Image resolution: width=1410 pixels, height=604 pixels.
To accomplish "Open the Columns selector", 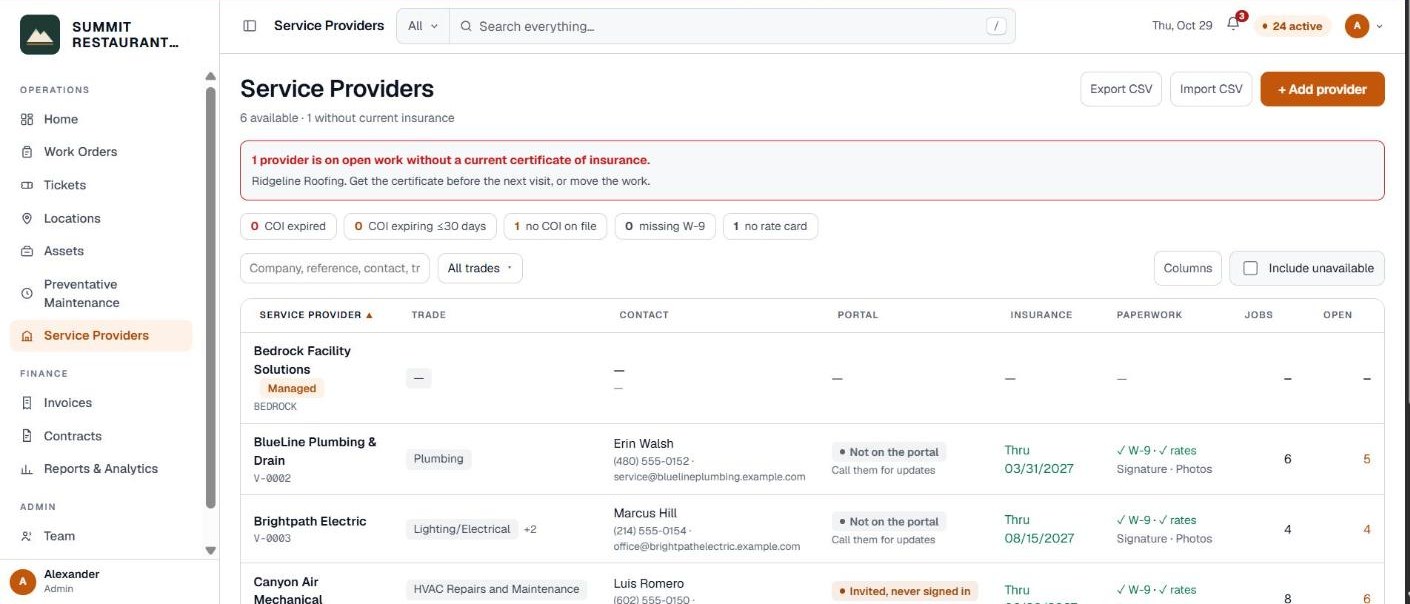I will [1187, 268].
